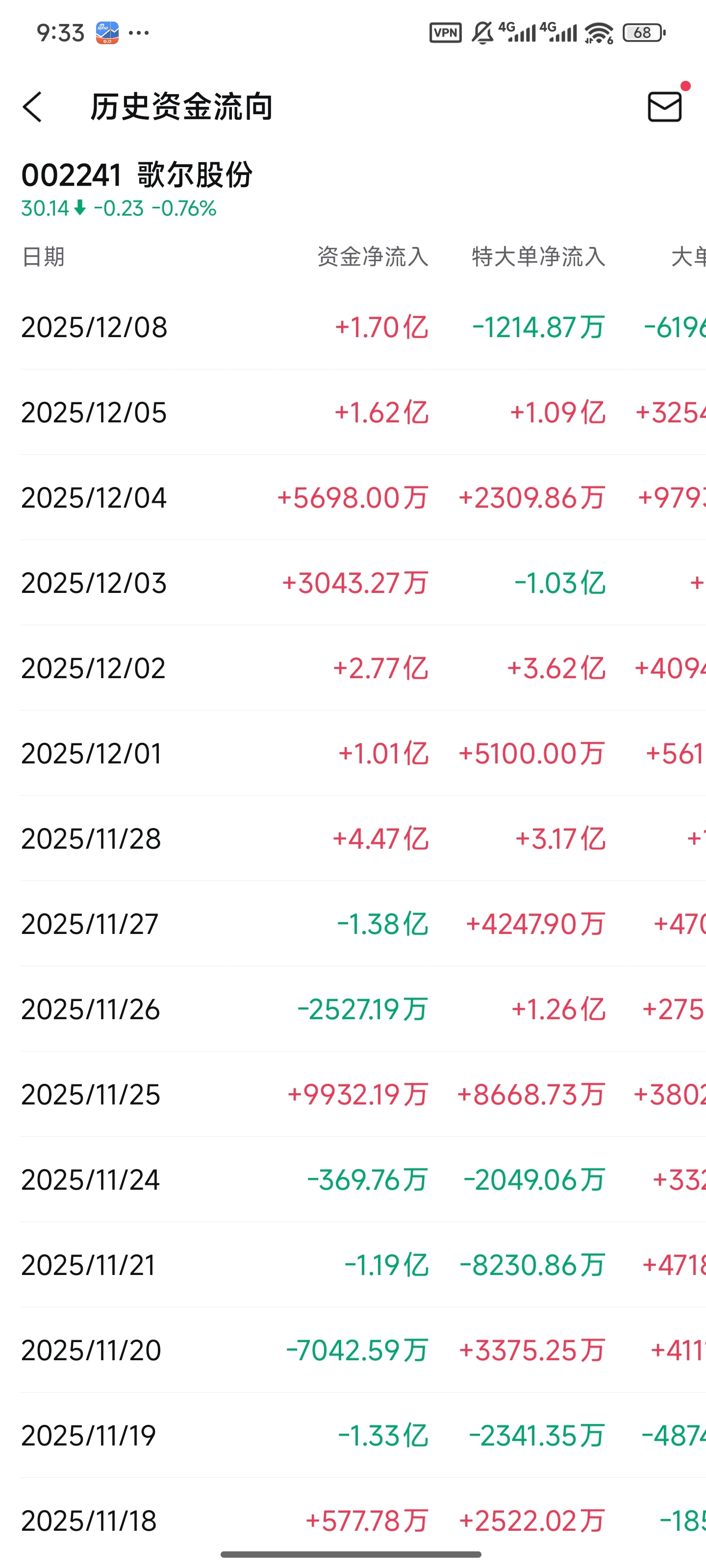This screenshot has height=1568, width=706.
Task: Tap the 30.14 stock price line
Action: click(x=119, y=209)
